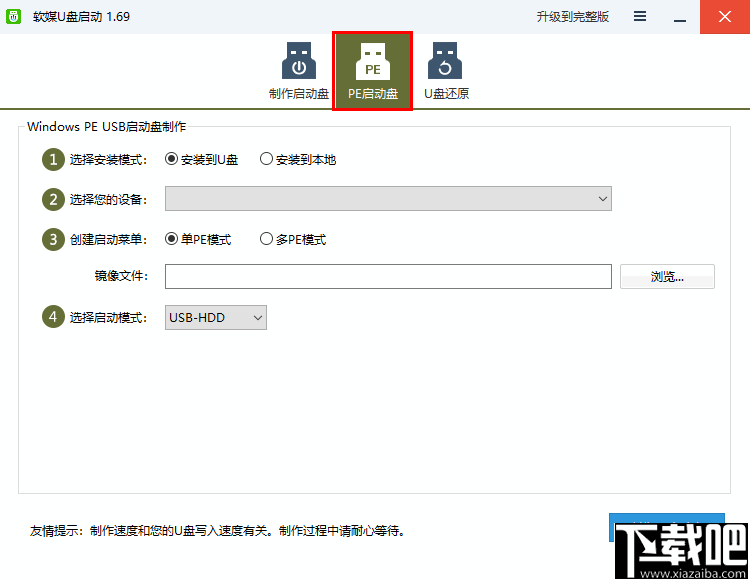Expand the 选择您的设备 dropdown
Viewport: 750px width, 579px height.
tap(388, 199)
